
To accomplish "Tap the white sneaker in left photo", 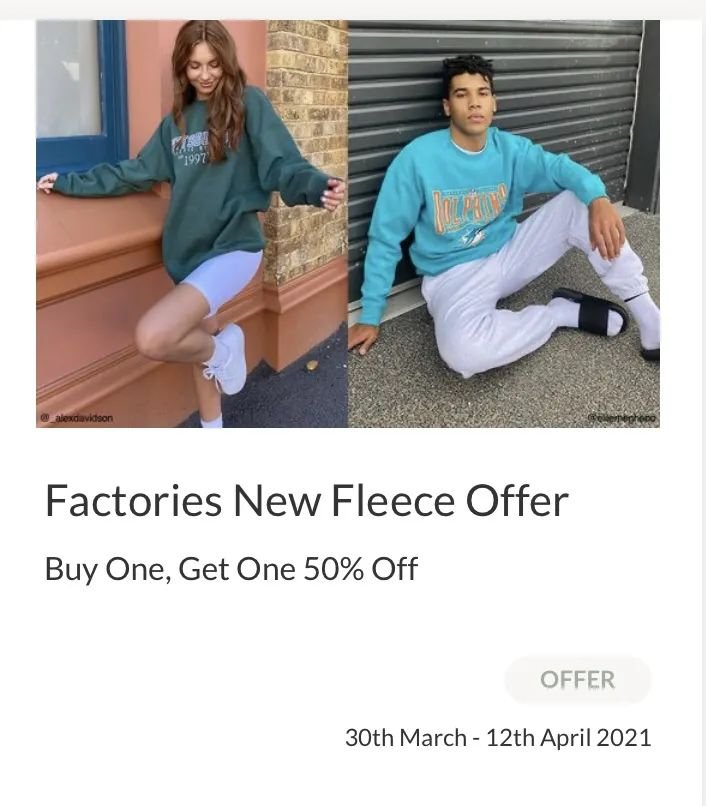I will pos(225,360).
